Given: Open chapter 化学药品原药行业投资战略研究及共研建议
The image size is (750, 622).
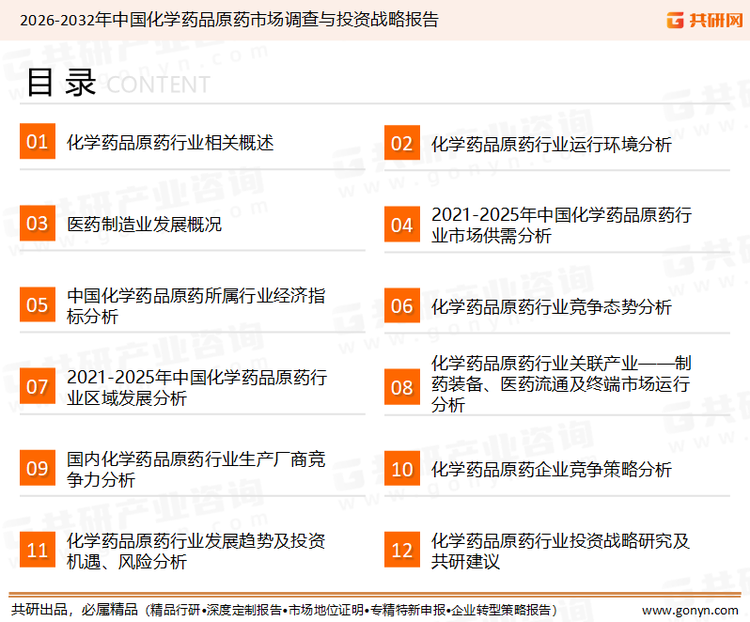Looking at the screenshot, I should coord(561,551).
